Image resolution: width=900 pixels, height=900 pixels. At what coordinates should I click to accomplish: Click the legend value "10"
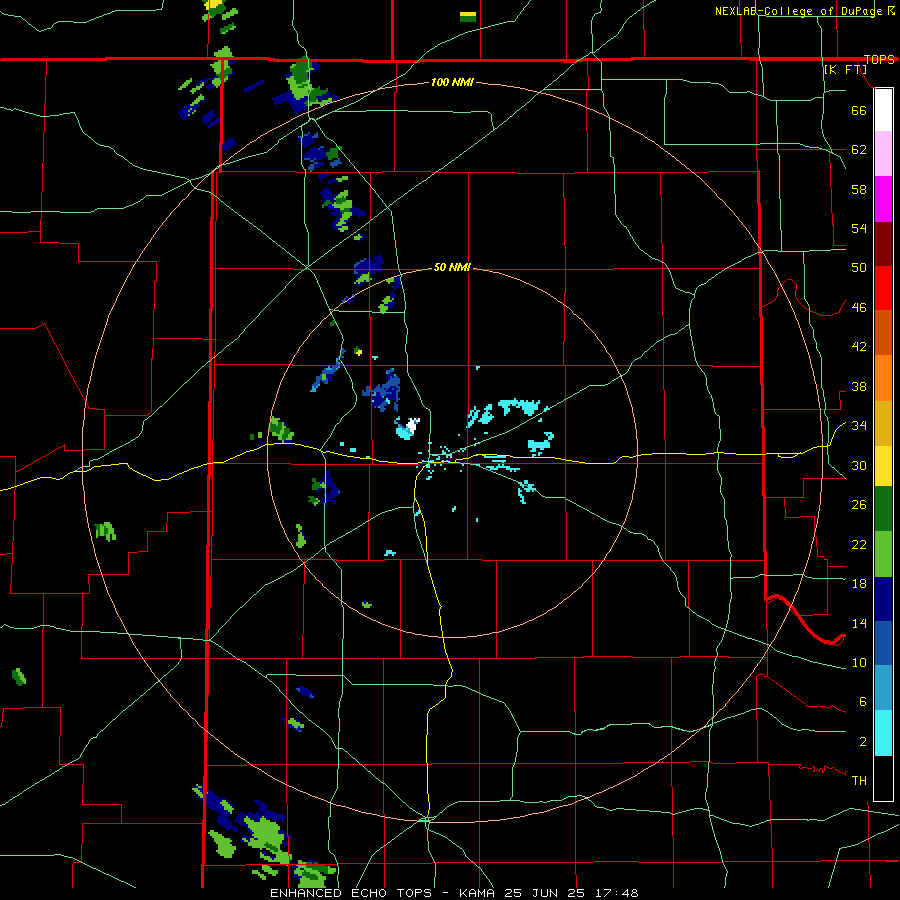(x=859, y=662)
